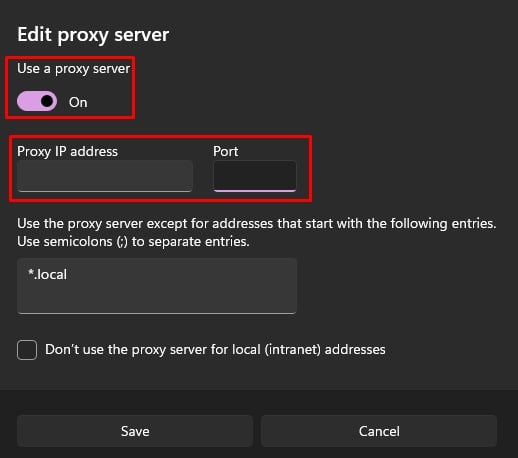
Task: Click the Edit proxy server heading
Action: [93, 35]
